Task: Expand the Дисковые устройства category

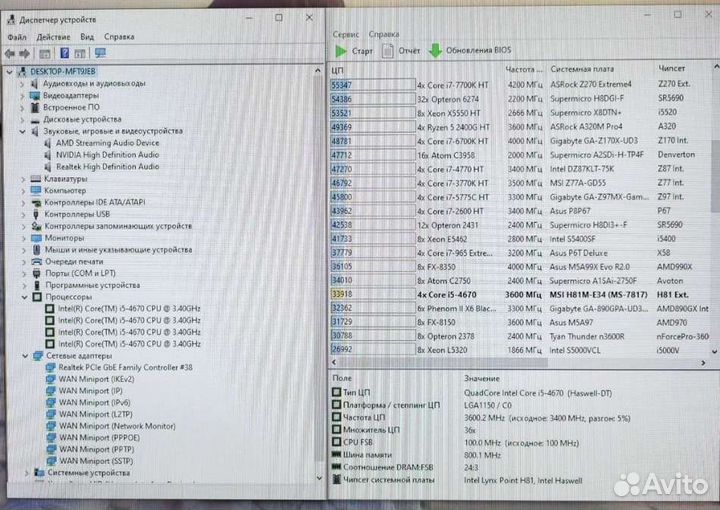Action: (22, 120)
